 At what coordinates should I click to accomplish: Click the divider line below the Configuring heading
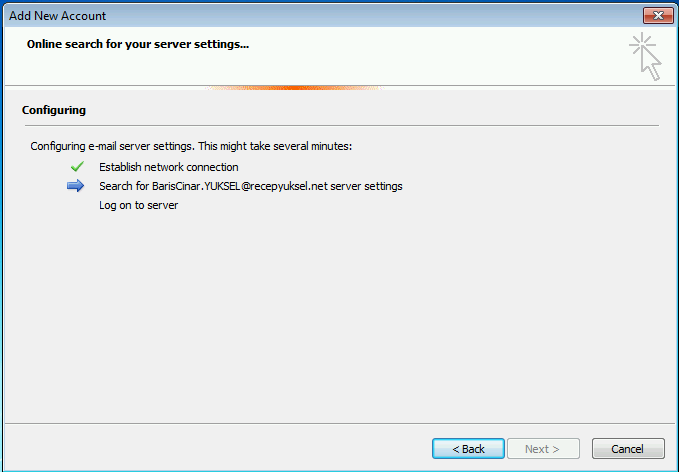tap(342, 126)
